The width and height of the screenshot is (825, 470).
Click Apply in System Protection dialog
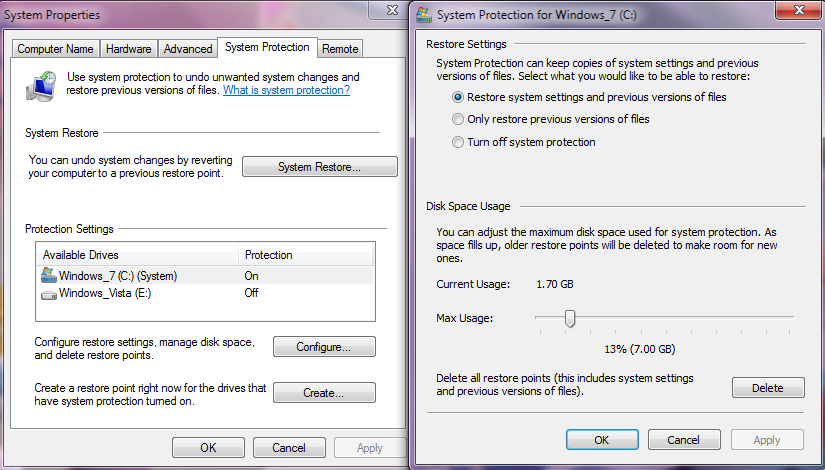[767, 440]
